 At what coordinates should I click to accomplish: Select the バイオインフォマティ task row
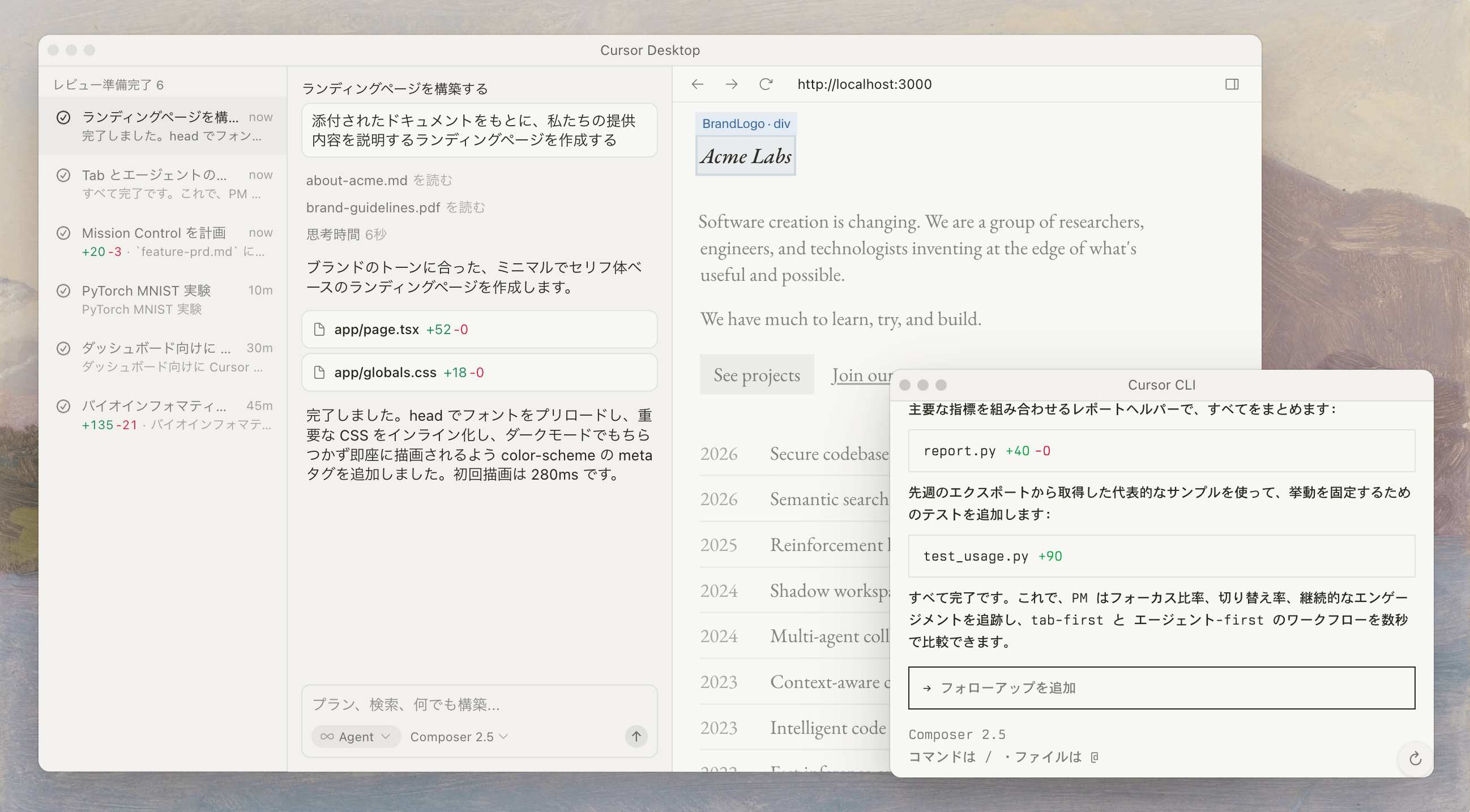coord(163,415)
